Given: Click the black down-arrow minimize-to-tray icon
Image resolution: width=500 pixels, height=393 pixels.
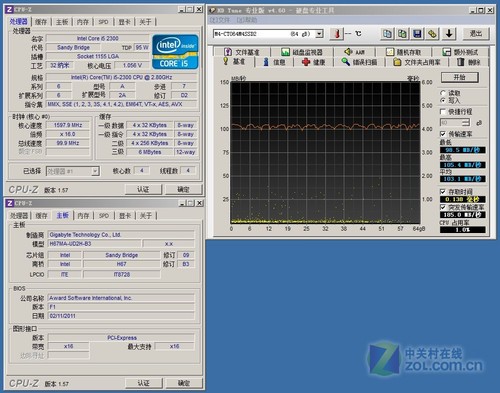Looking at the screenshot, I should point(449,34).
